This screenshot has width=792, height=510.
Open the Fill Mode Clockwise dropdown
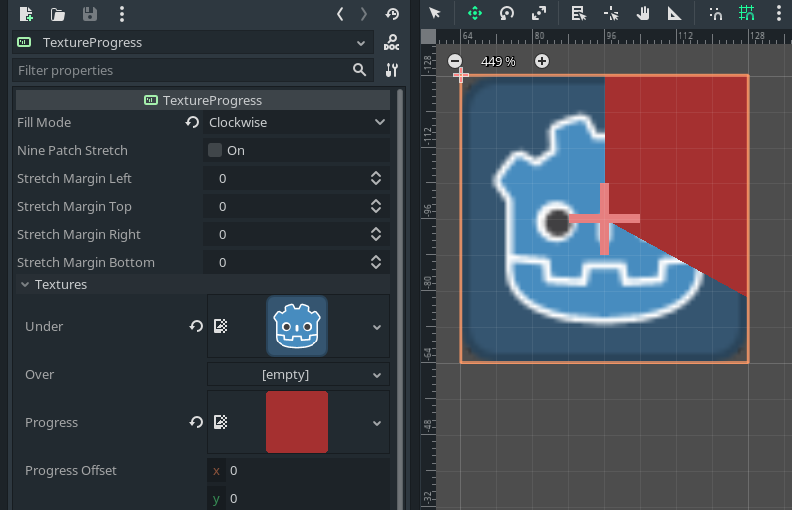(296, 123)
